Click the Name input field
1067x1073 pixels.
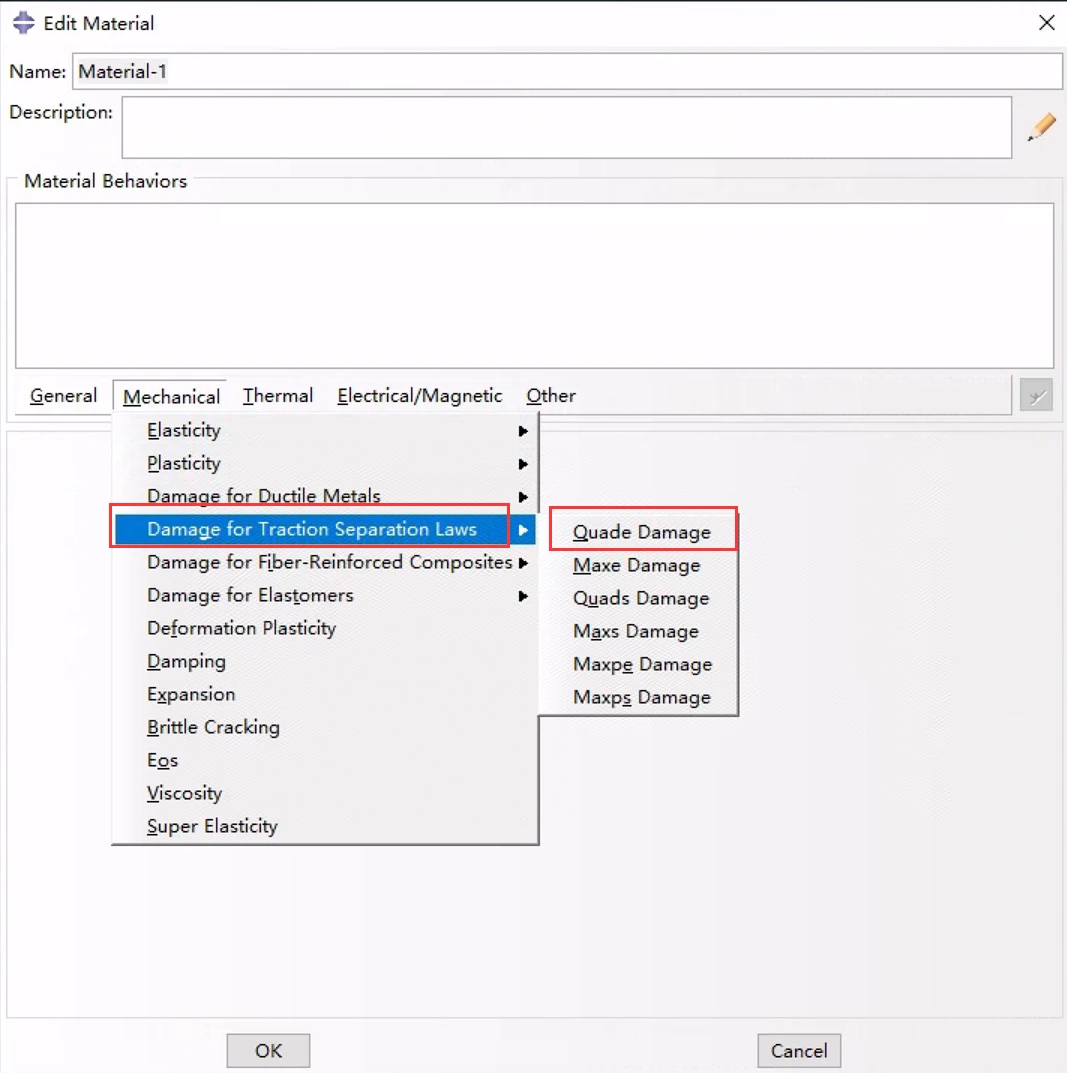pos(567,71)
